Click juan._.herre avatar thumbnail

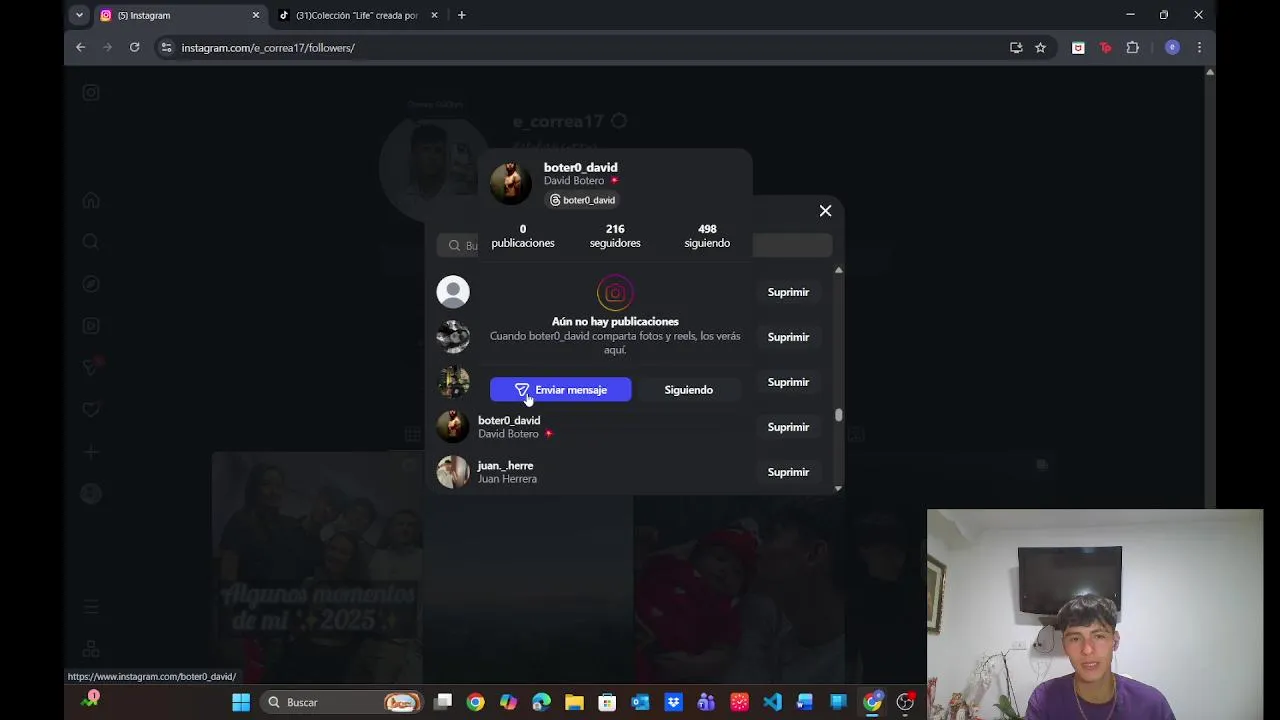453,472
